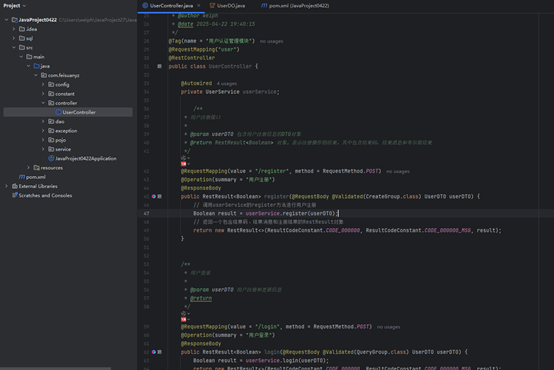Viewport: 554px width, 370px height.
Task: Click 'no usages' hint after /register mapping
Action: point(398,171)
